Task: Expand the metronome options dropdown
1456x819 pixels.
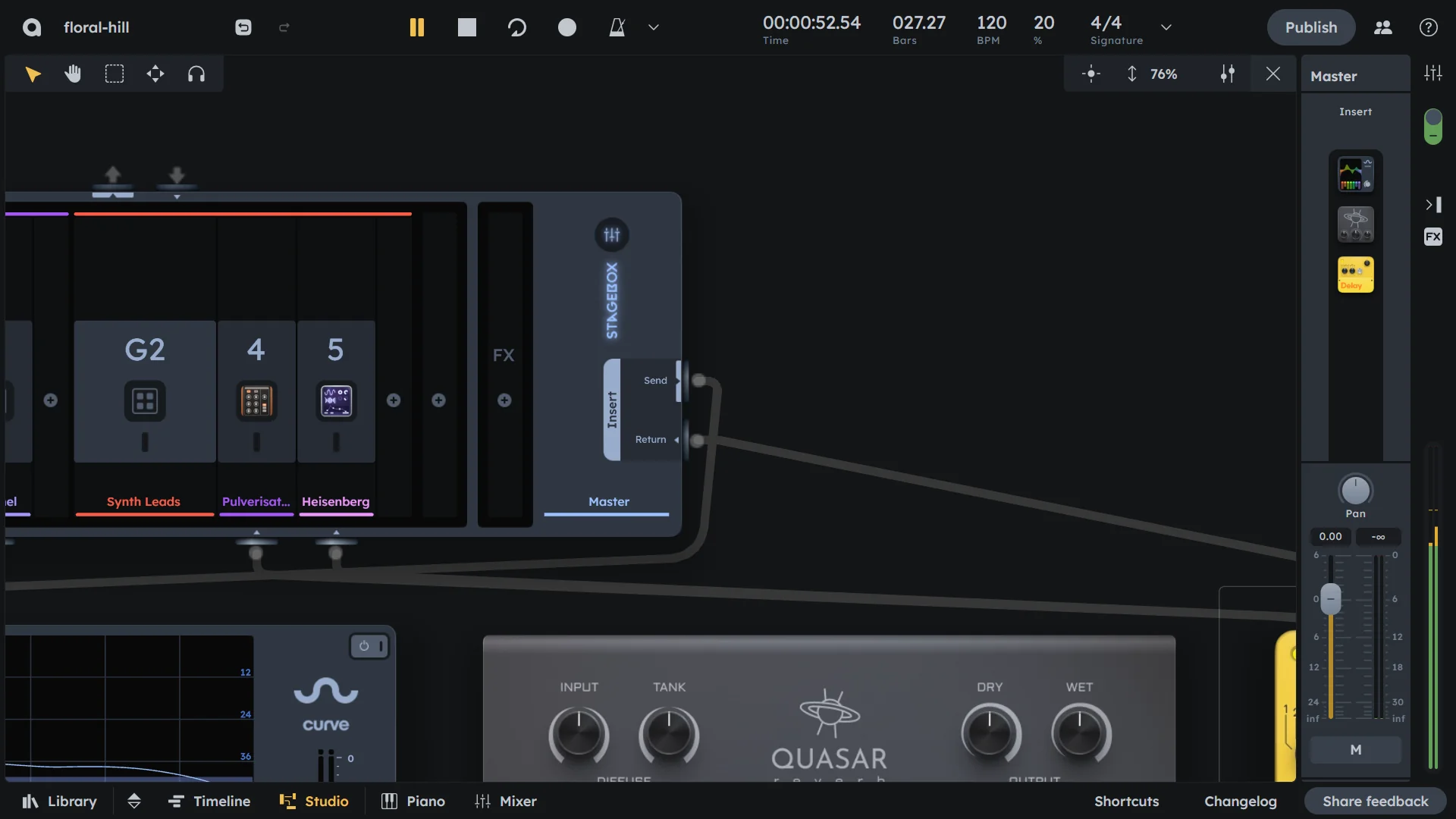Action: pos(654,27)
